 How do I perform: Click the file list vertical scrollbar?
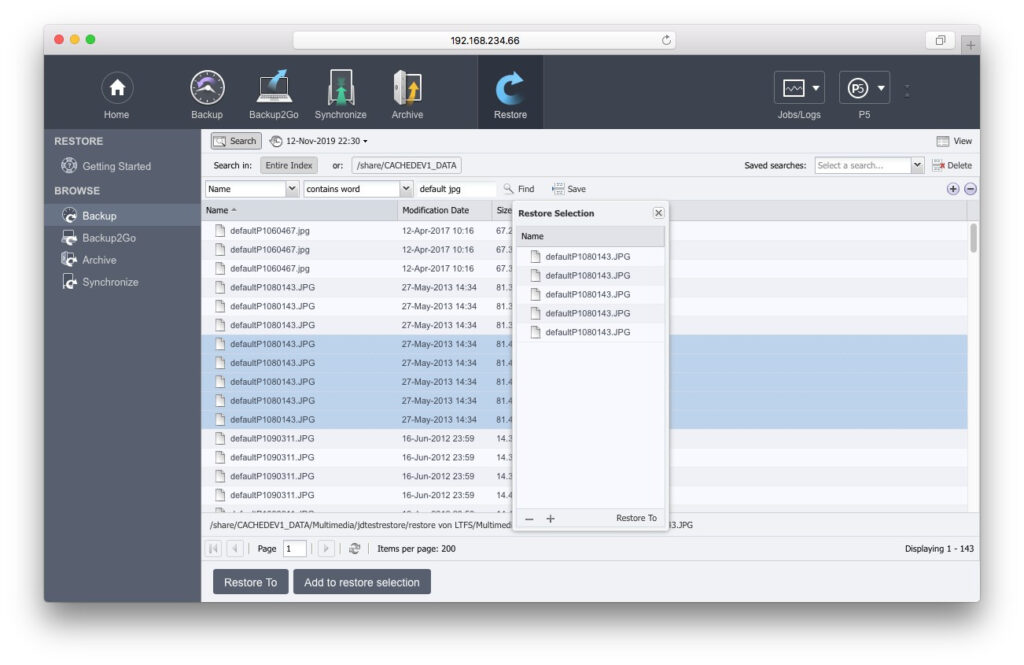973,240
